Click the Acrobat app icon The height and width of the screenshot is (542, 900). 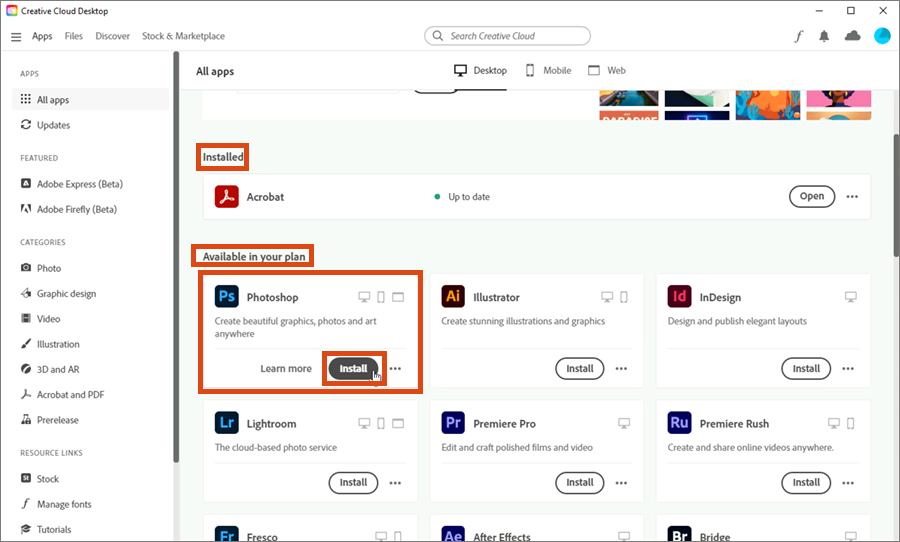click(227, 197)
